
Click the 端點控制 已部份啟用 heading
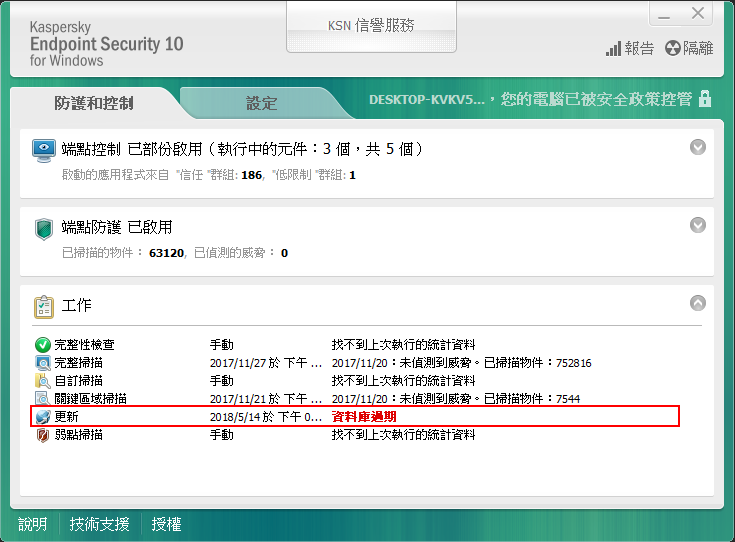point(242,149)
